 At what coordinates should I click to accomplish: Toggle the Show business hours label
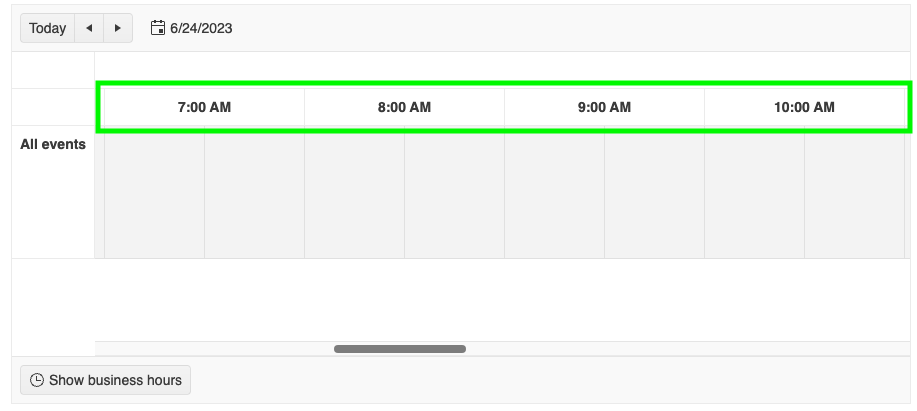coord(115,380)
